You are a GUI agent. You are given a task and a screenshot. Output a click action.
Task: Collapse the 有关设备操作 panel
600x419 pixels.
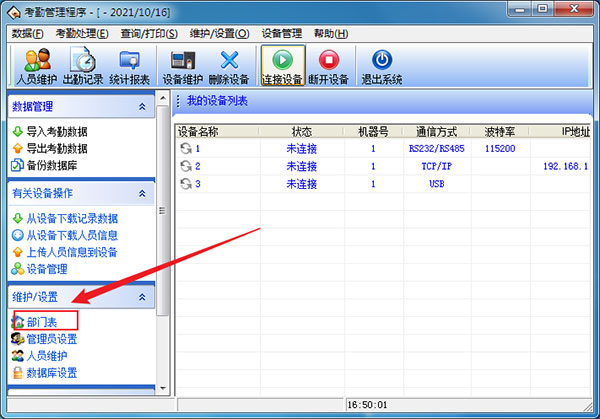click(142, 193)
